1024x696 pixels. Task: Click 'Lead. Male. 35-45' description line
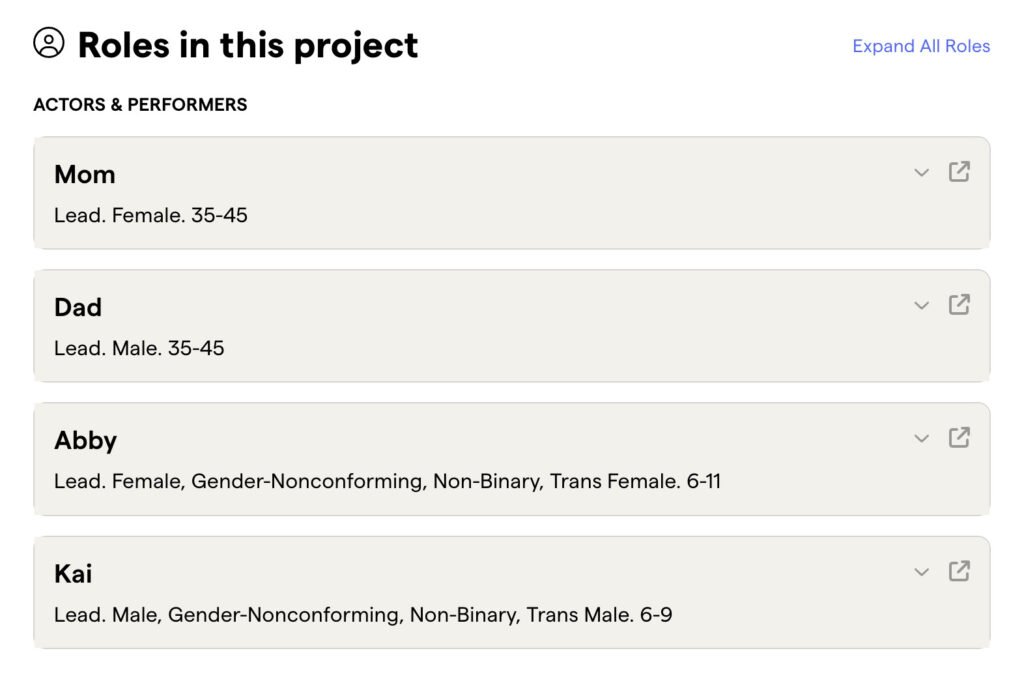(x=139, y=348)
